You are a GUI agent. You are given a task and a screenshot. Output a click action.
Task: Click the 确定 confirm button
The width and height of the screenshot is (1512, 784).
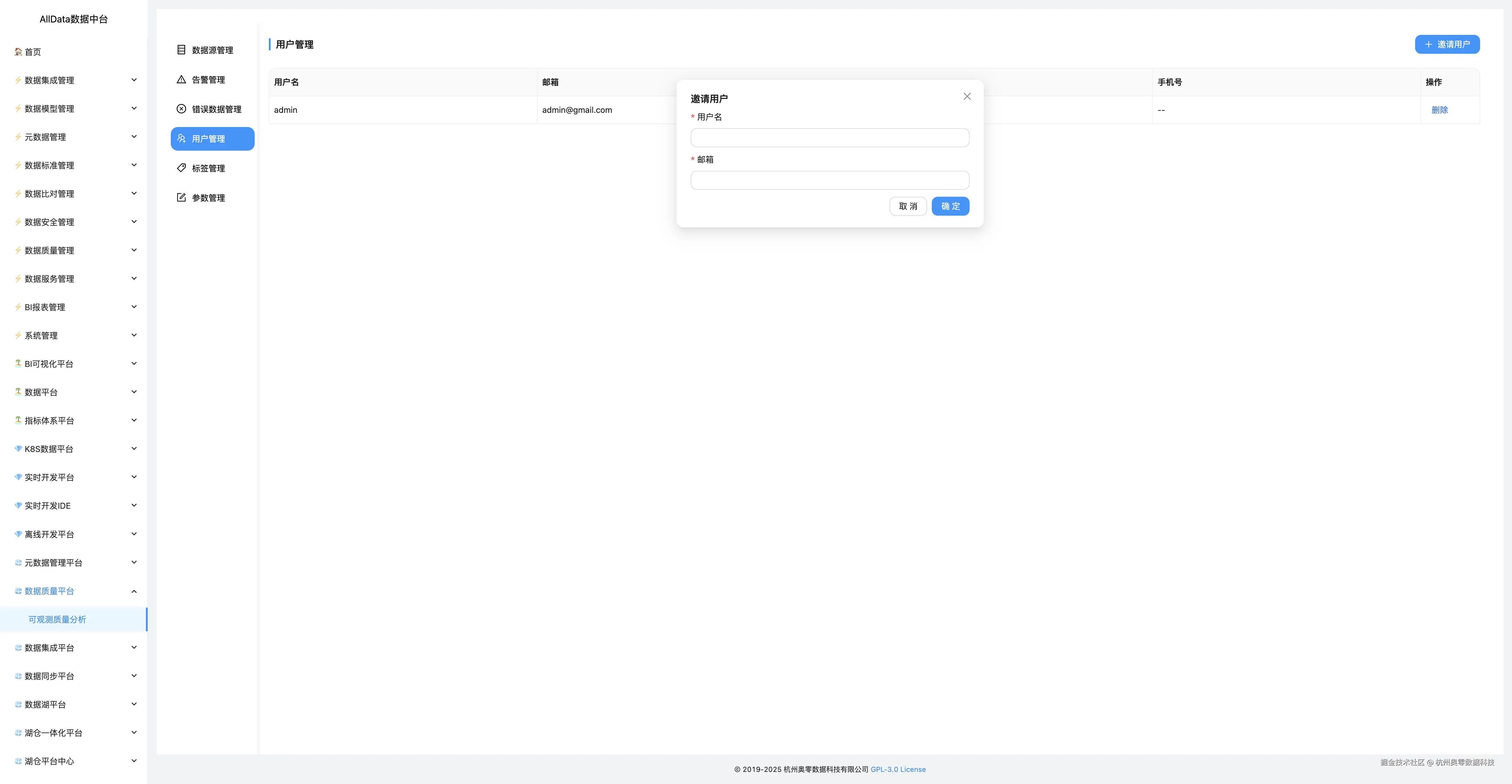coord(950,206)
